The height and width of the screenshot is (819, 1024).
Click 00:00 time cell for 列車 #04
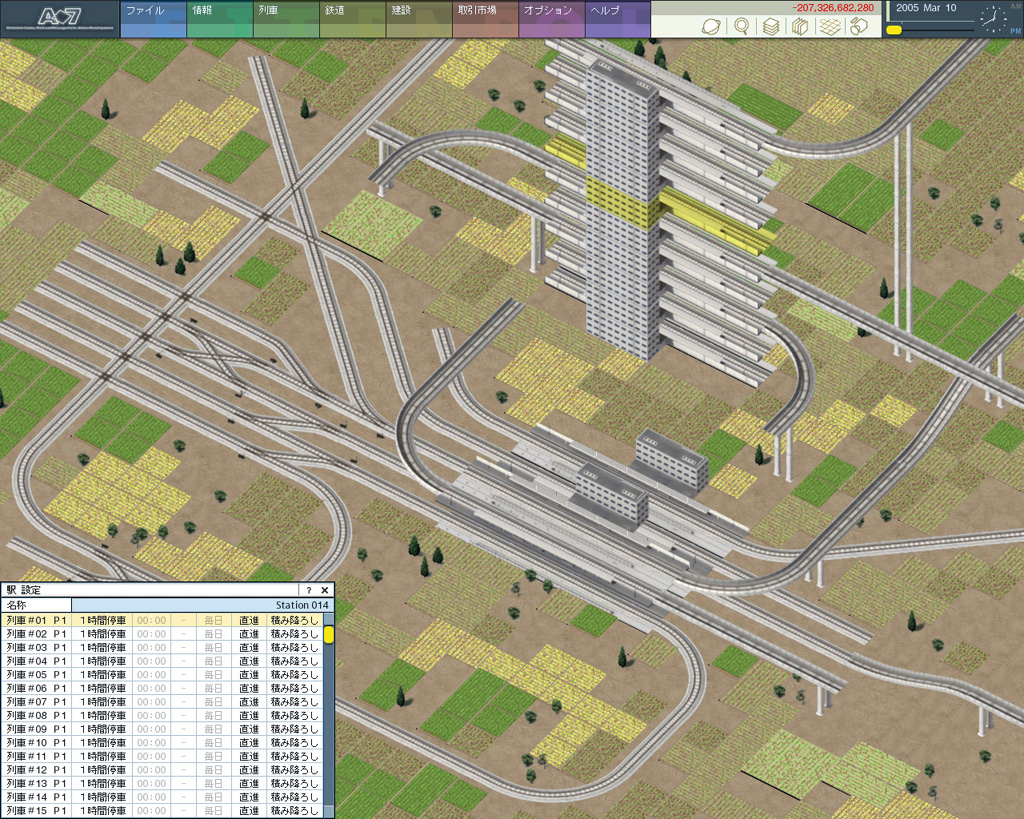coord(152,661)
